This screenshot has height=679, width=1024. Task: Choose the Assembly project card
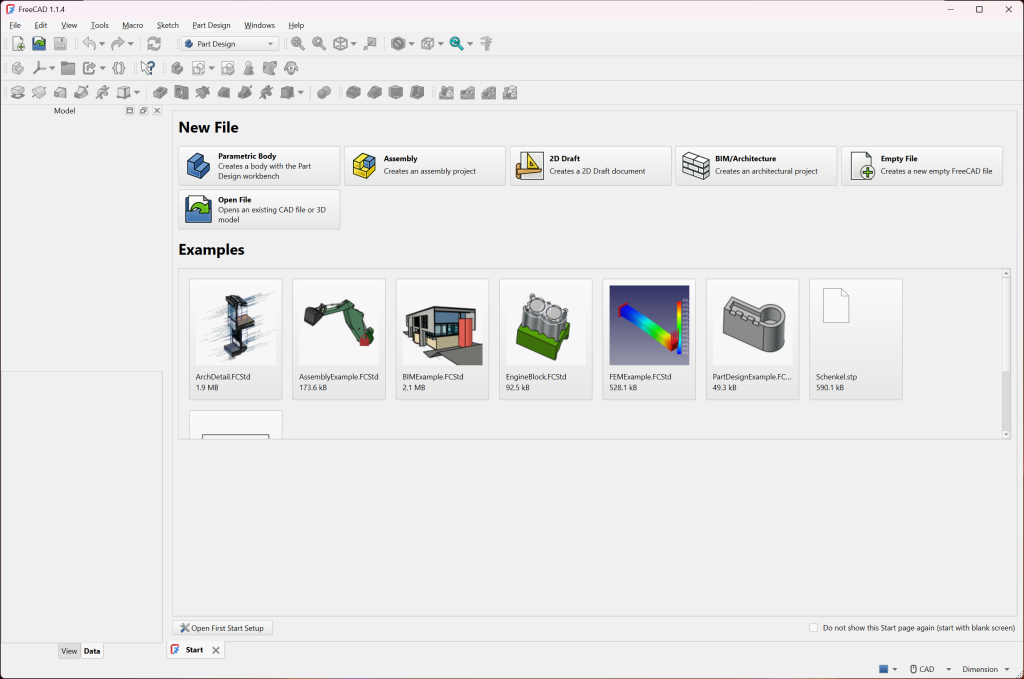coord(424,166)
